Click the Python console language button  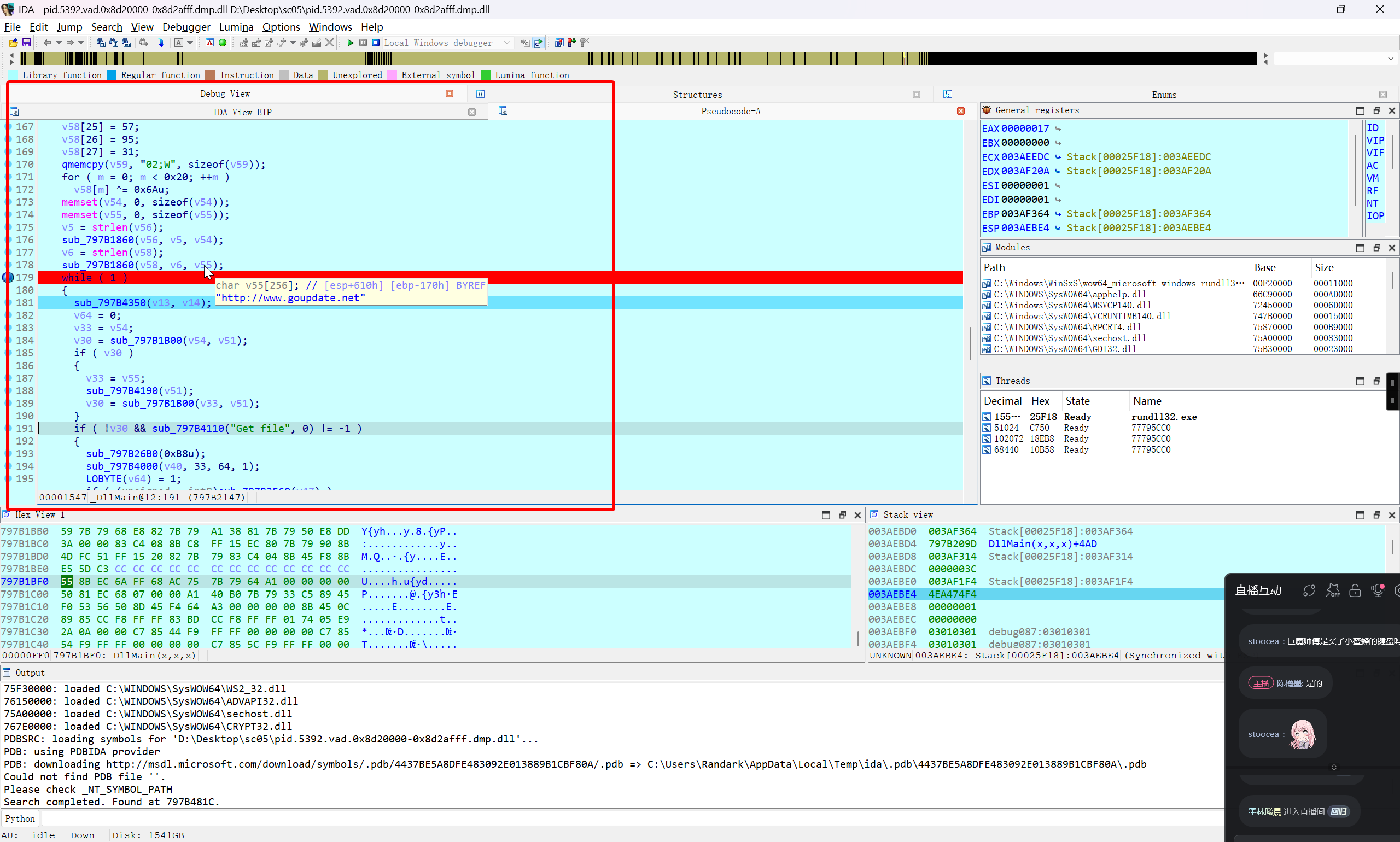20,818
